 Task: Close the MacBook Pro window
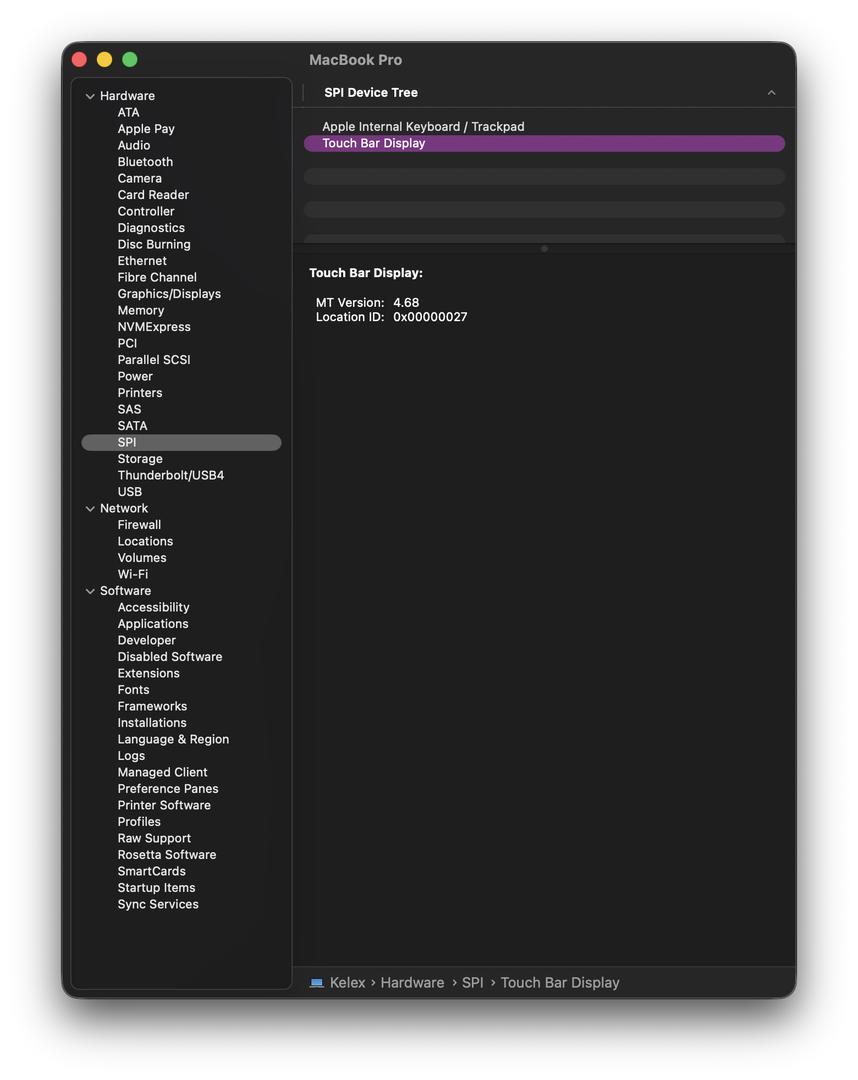(79, 60)
